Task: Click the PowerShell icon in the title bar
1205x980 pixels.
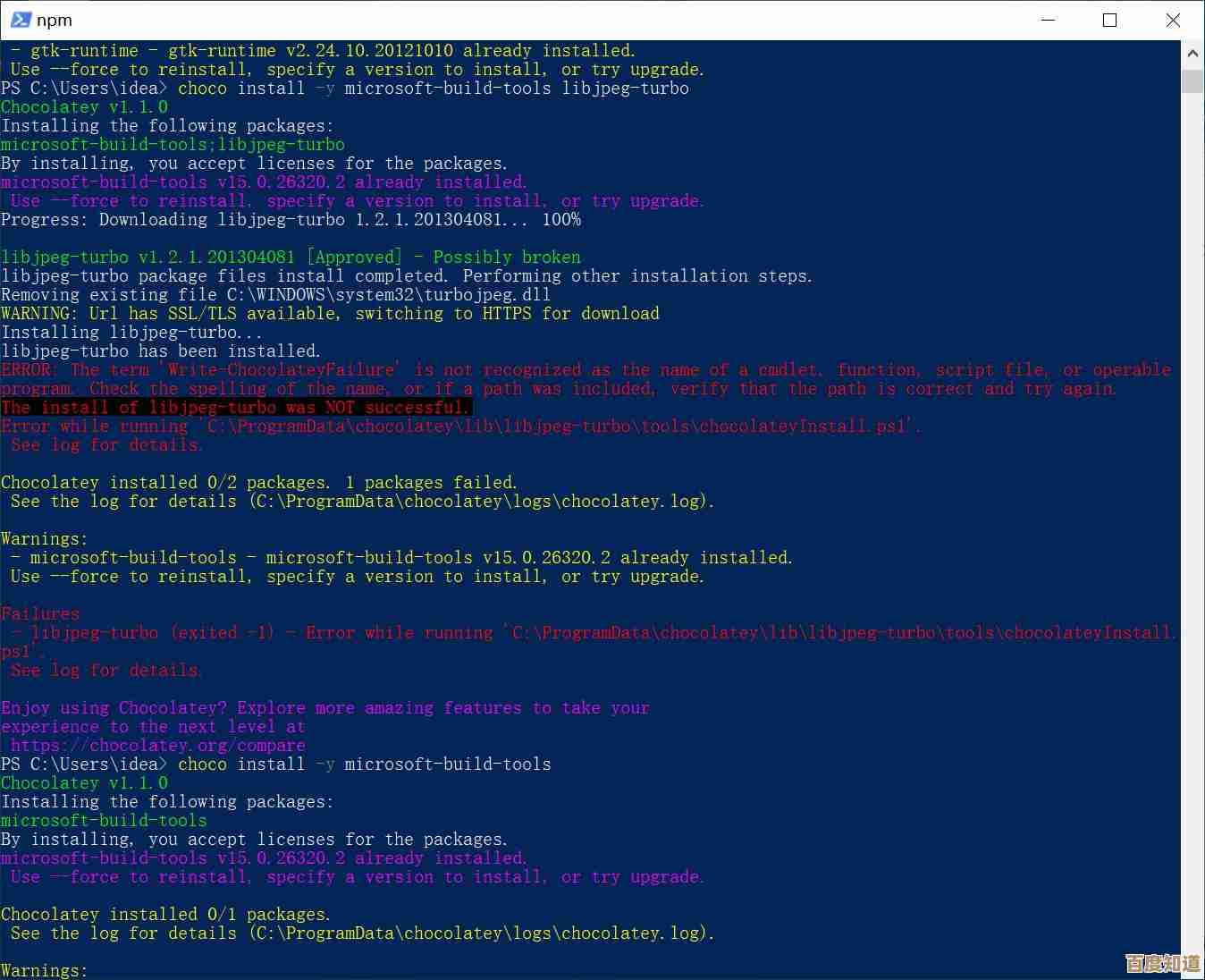Action: pyautogui.click(x=20, y=20)
